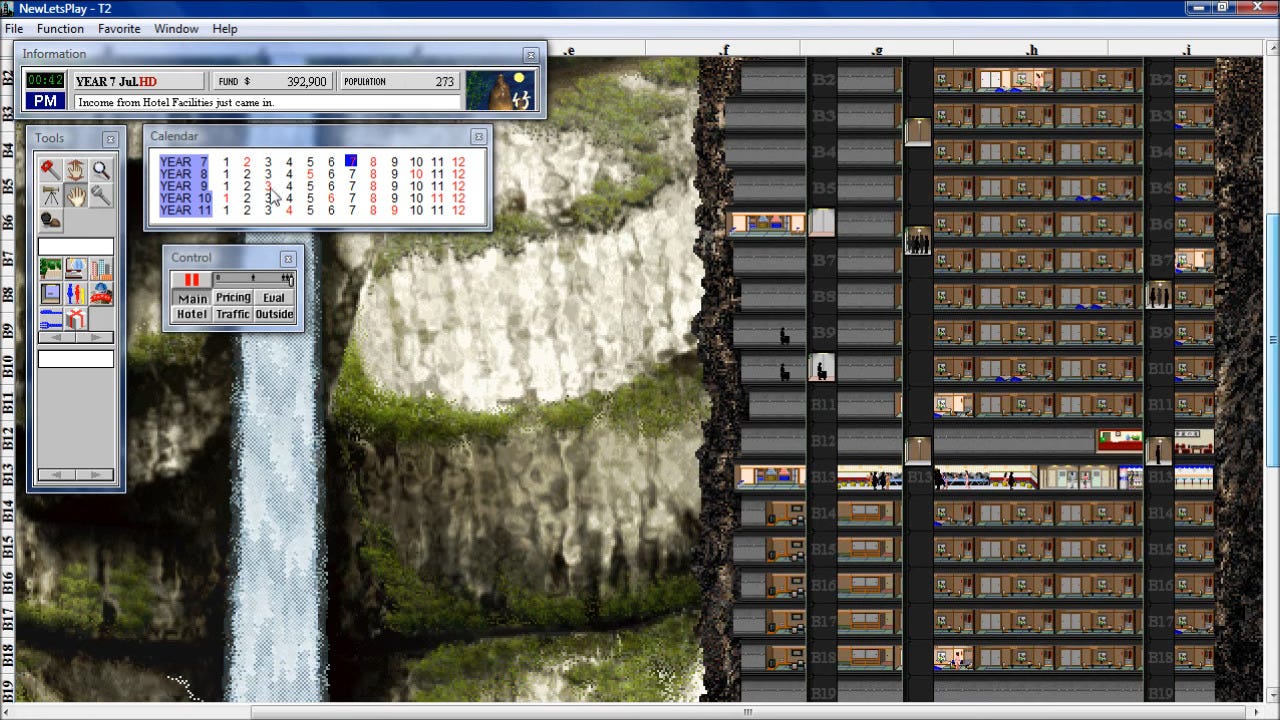The height and width of the screenshot is (720, 1280).
Task: Open the blue framed screen build category
Action: 50,294
